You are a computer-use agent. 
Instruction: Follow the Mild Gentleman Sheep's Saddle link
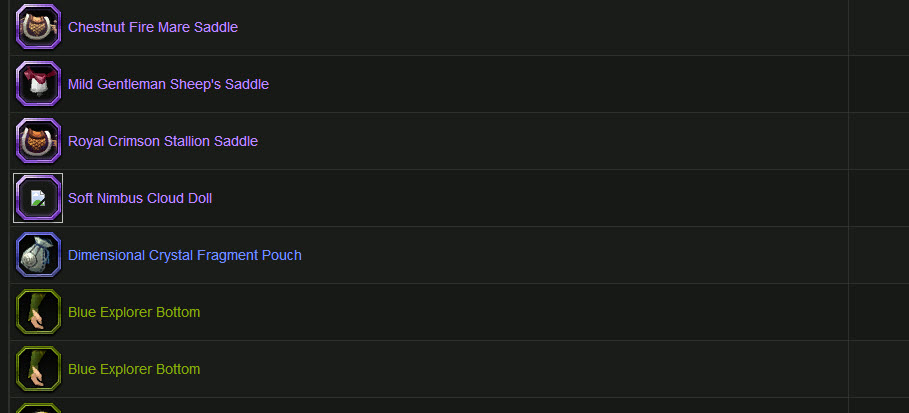tap(168, 84)
